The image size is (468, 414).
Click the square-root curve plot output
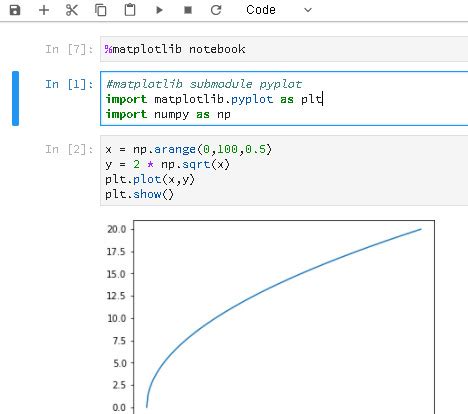284,317
